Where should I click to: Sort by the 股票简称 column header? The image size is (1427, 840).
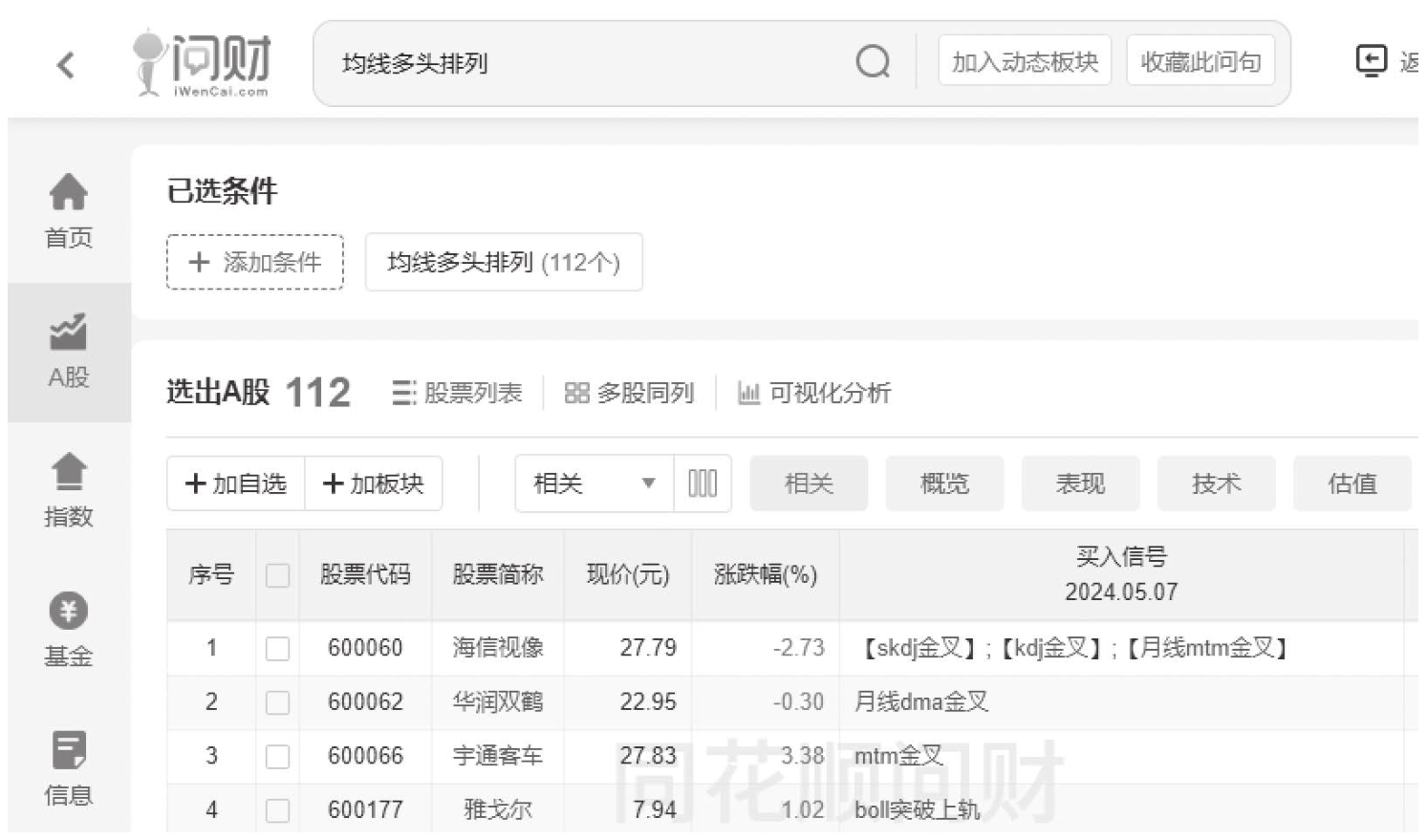(x=498, y=574)
